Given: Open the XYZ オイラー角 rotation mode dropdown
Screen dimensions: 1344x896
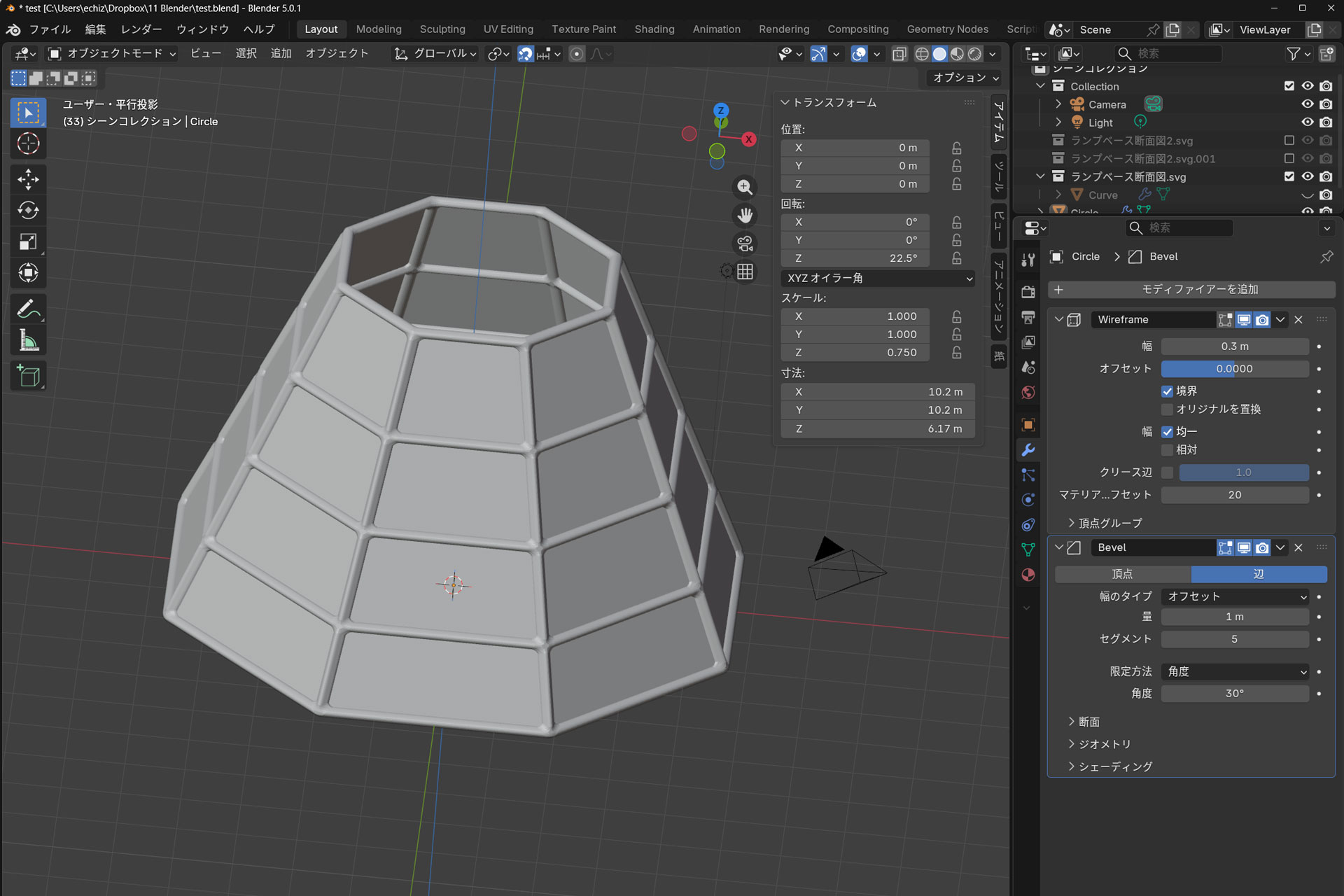Looking at the screenshot, I should (x=878, y=279).
